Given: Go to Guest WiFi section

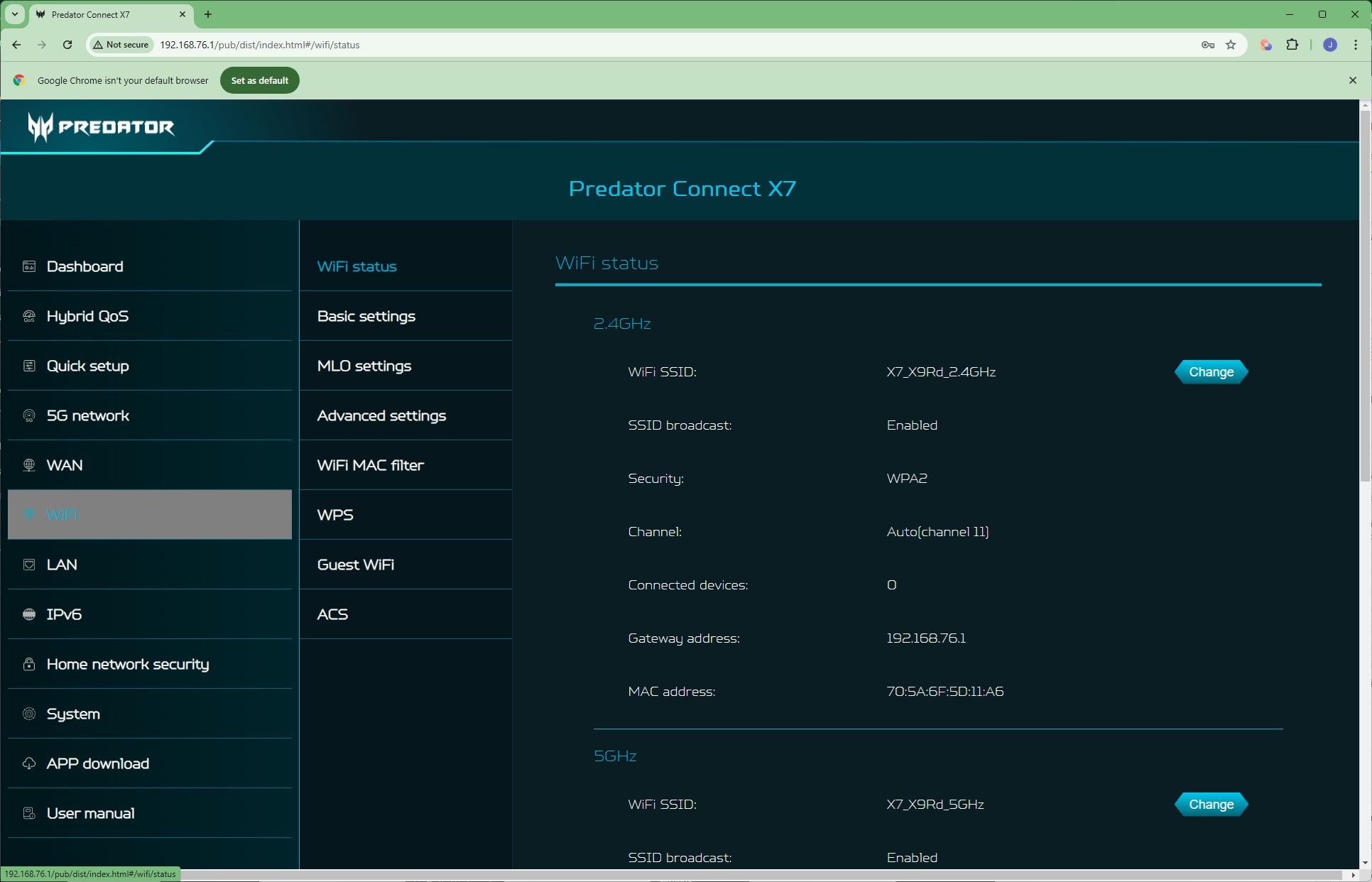Looking at the screenshot, I should click(355, 565).
